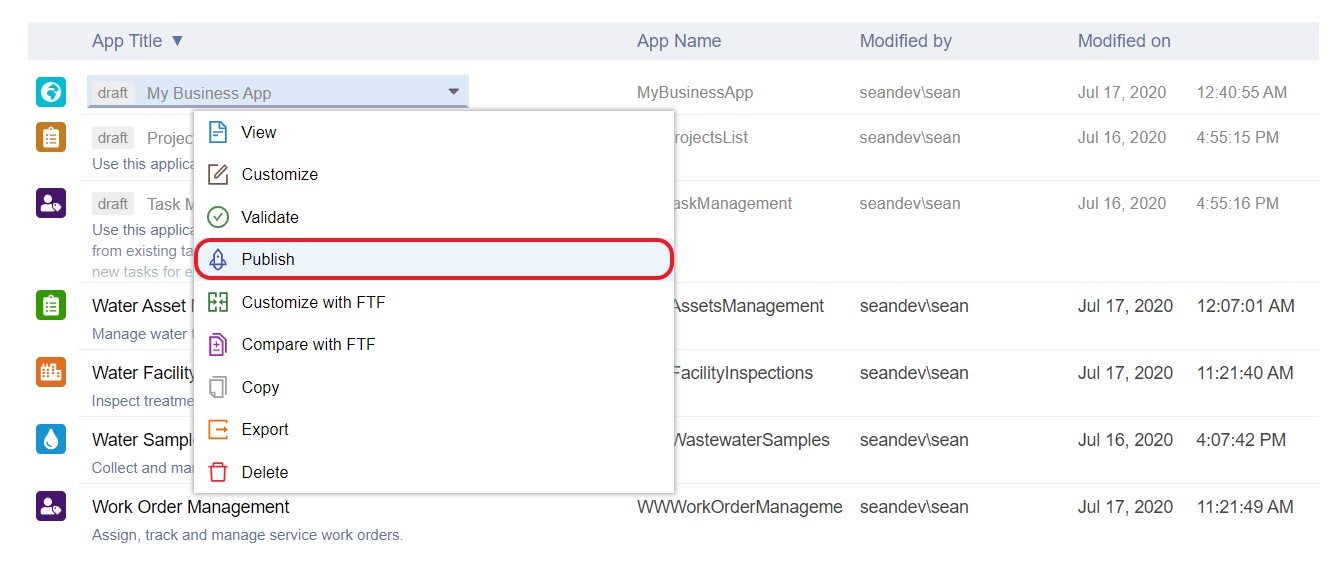The height and width of the screenshot is (574, 1332).
Task: Choose Publish from the context menu
Action: click(268, 259)
